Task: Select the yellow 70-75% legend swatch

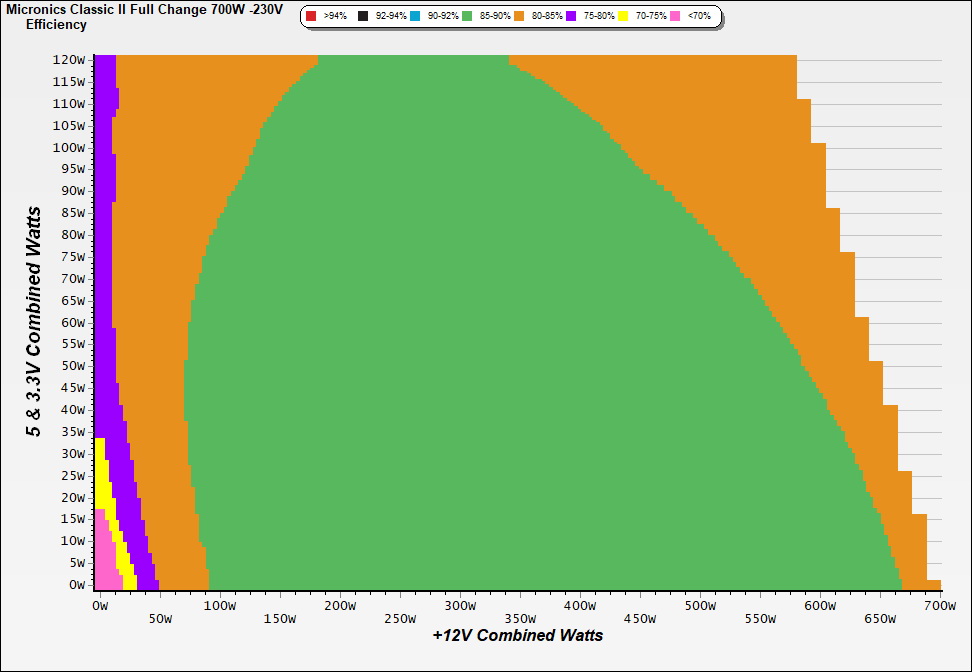Action: pyautogui.click(x=623, y=17)
